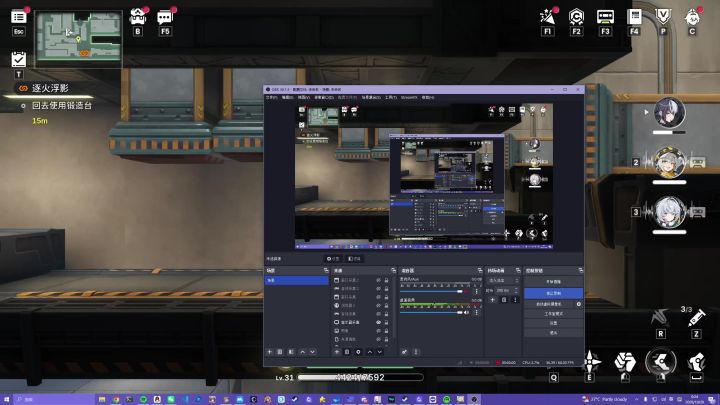Click the Exit button in OBS Controls
720x405 pixels.
[553, 332]
